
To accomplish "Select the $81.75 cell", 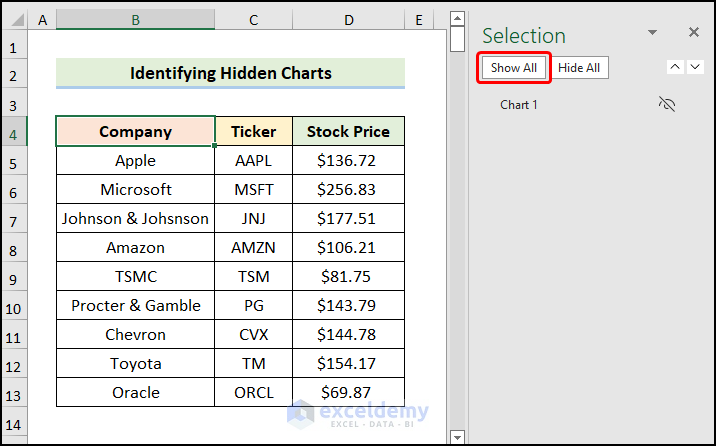I will pyautogui.click(x=348, y=276).
